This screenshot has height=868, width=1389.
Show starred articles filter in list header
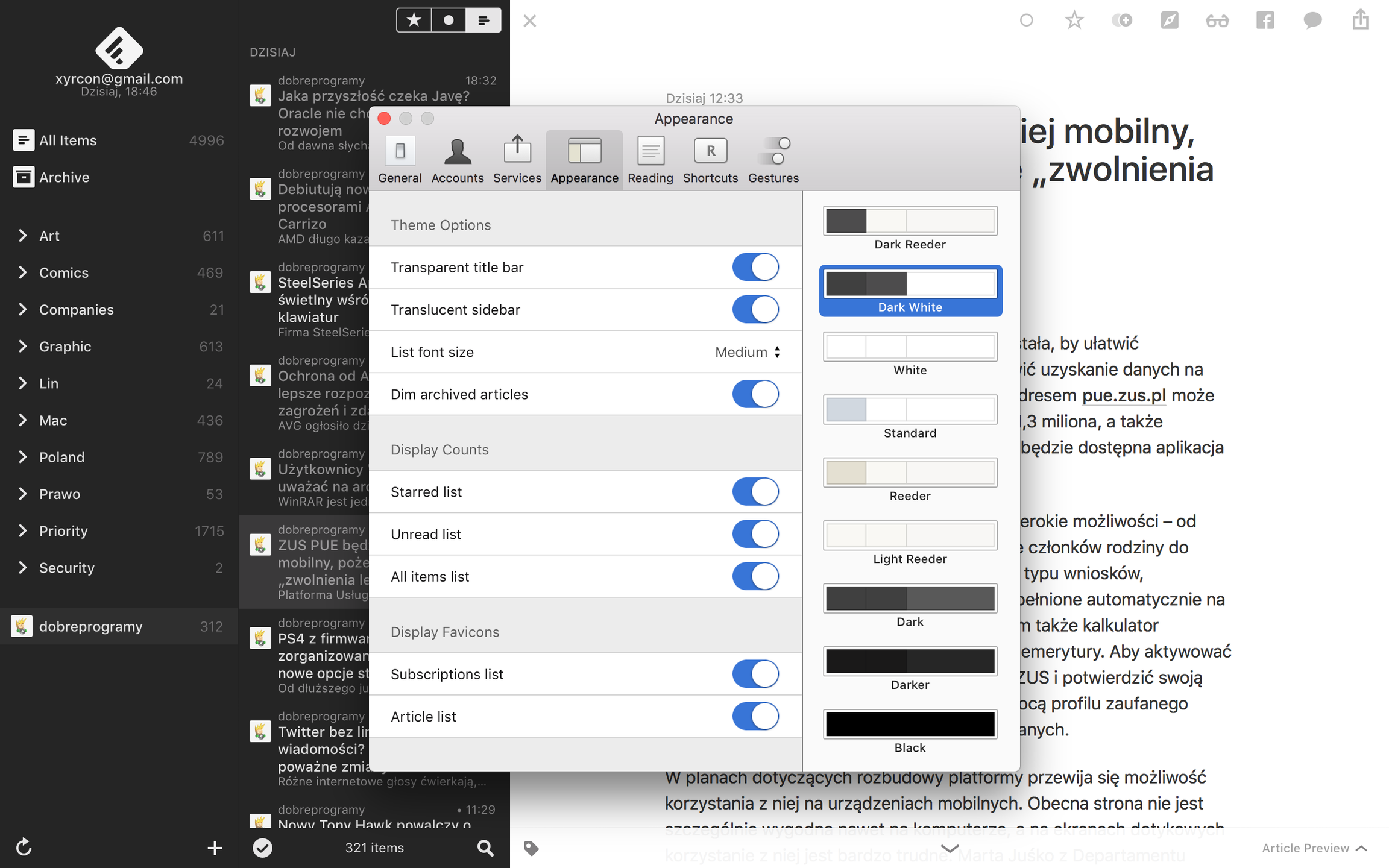pyautogui.click(x=414, y=20)
